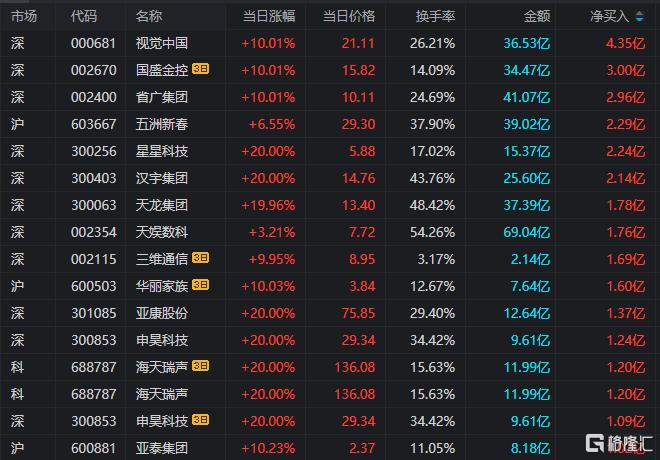Viewport: 660px width, 460px height.
Task: Click 3日 badge next to 华丽家族
Action: point(200,285)
